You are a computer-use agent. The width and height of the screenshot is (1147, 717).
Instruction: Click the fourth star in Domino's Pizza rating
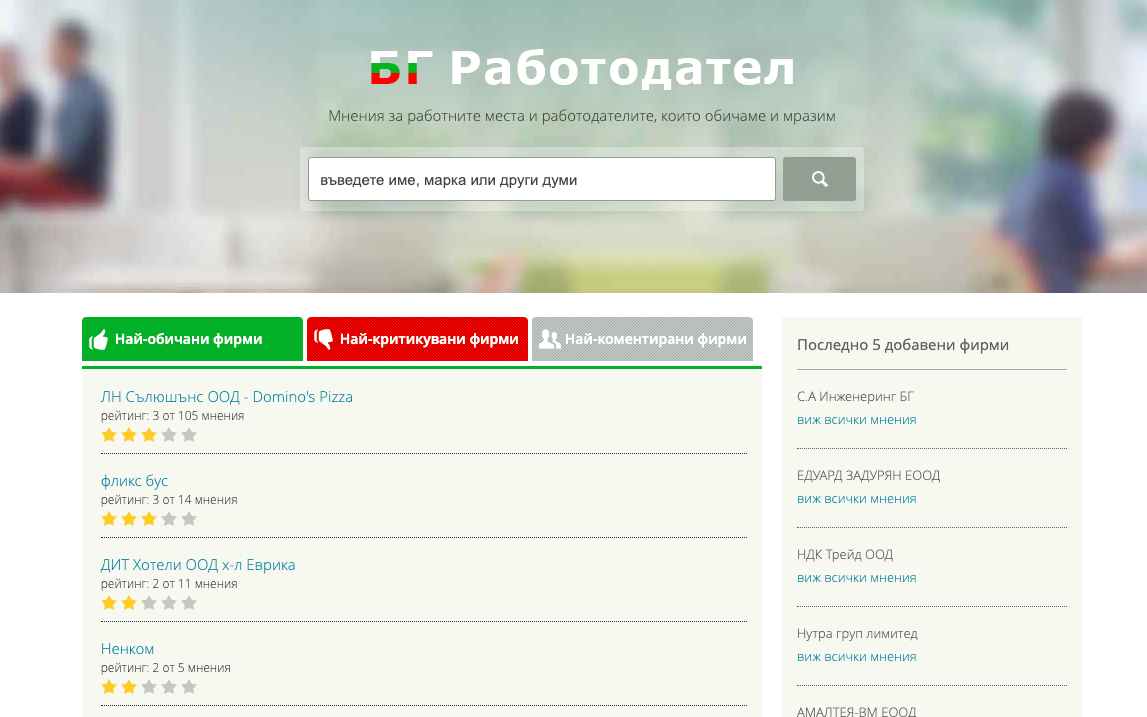click(168, 434)
